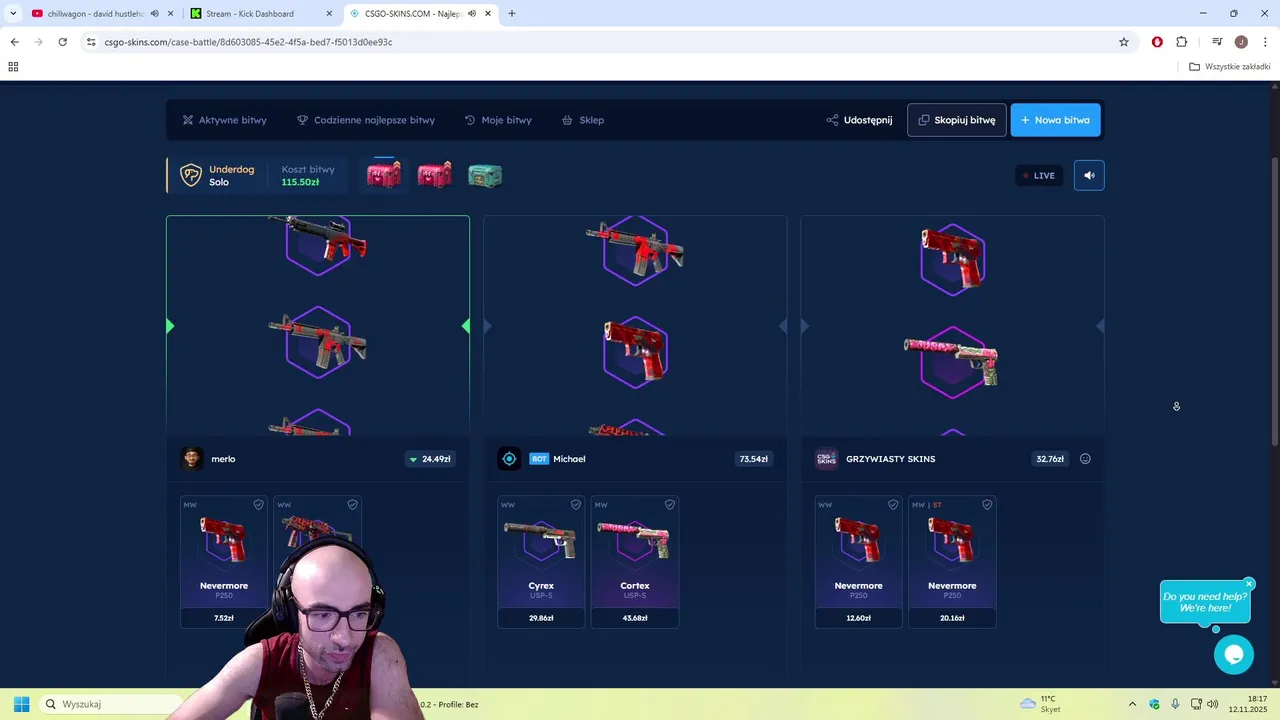1280x720 pixels.
Task: Select the first pink case icon
Action: [384, 174]
